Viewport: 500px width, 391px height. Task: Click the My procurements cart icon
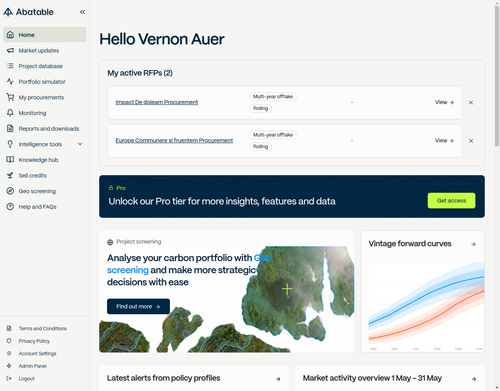(10, 97)
